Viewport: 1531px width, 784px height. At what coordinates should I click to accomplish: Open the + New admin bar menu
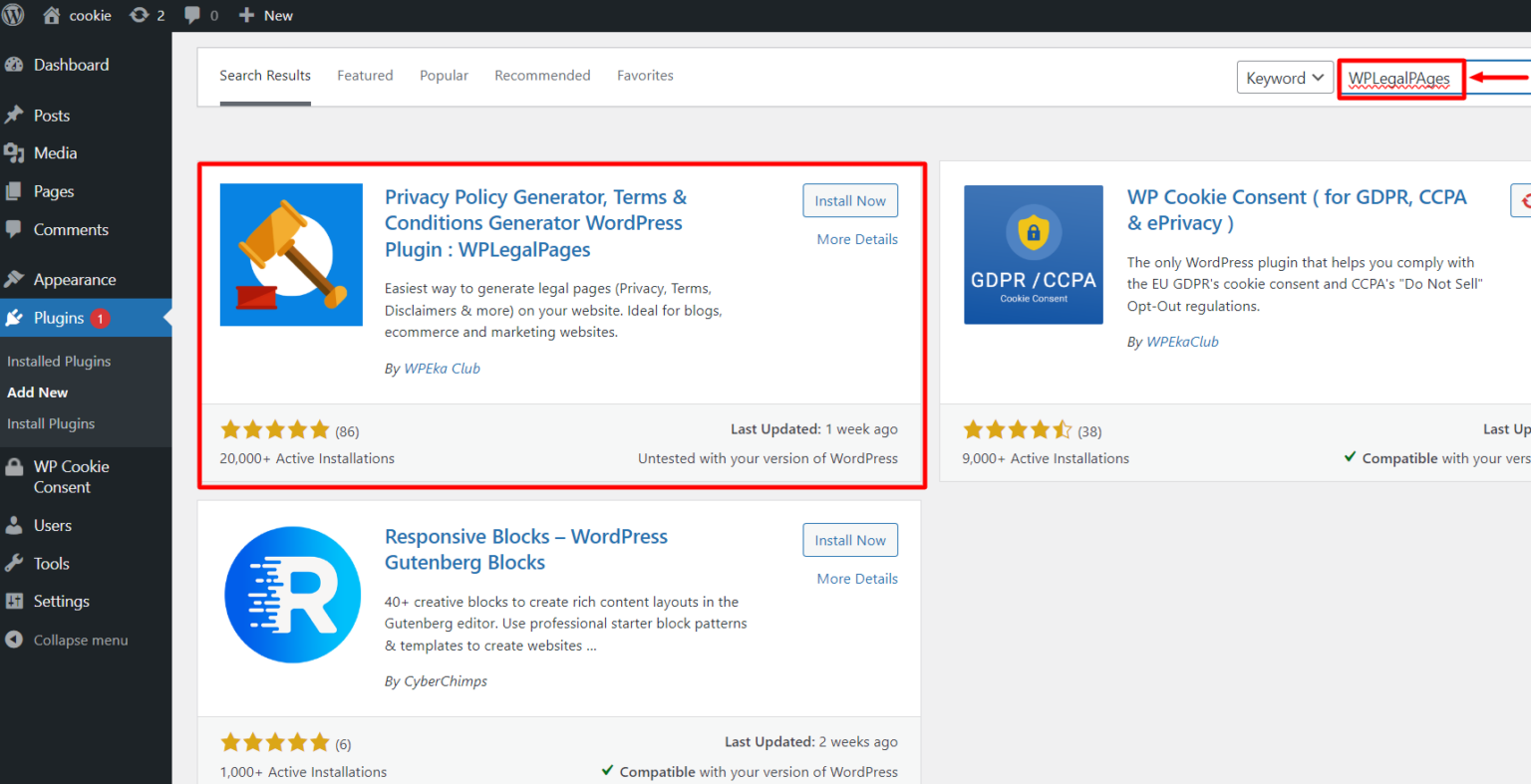point(264,15)
